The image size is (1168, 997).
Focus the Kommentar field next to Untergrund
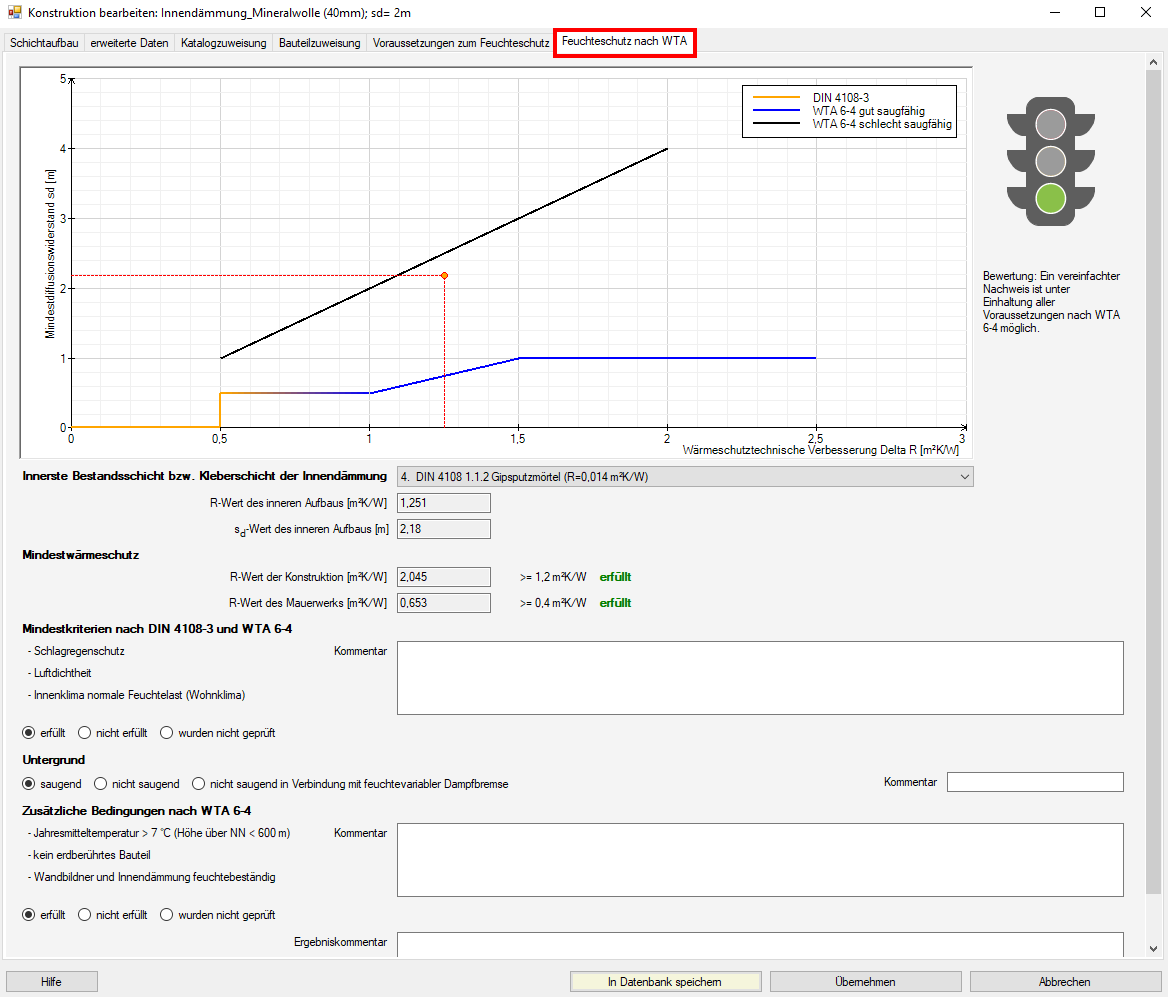[x=1035, y=782]
